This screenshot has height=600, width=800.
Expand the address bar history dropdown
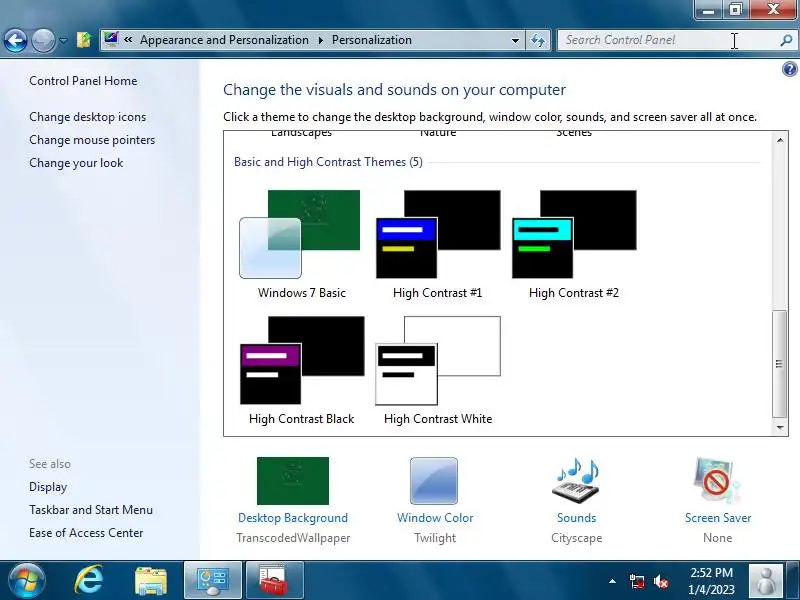[515, 40]
